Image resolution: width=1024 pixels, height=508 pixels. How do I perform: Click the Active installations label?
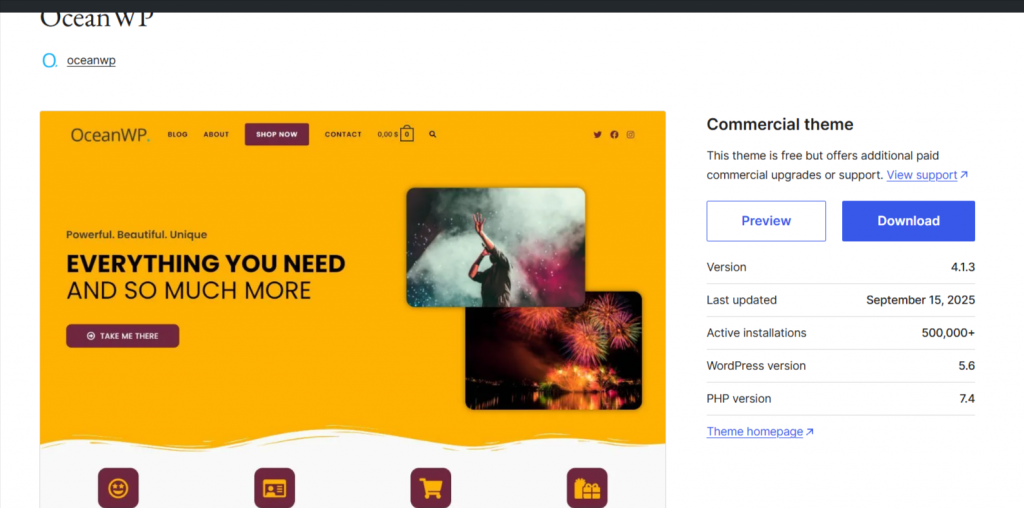point(756,333)
